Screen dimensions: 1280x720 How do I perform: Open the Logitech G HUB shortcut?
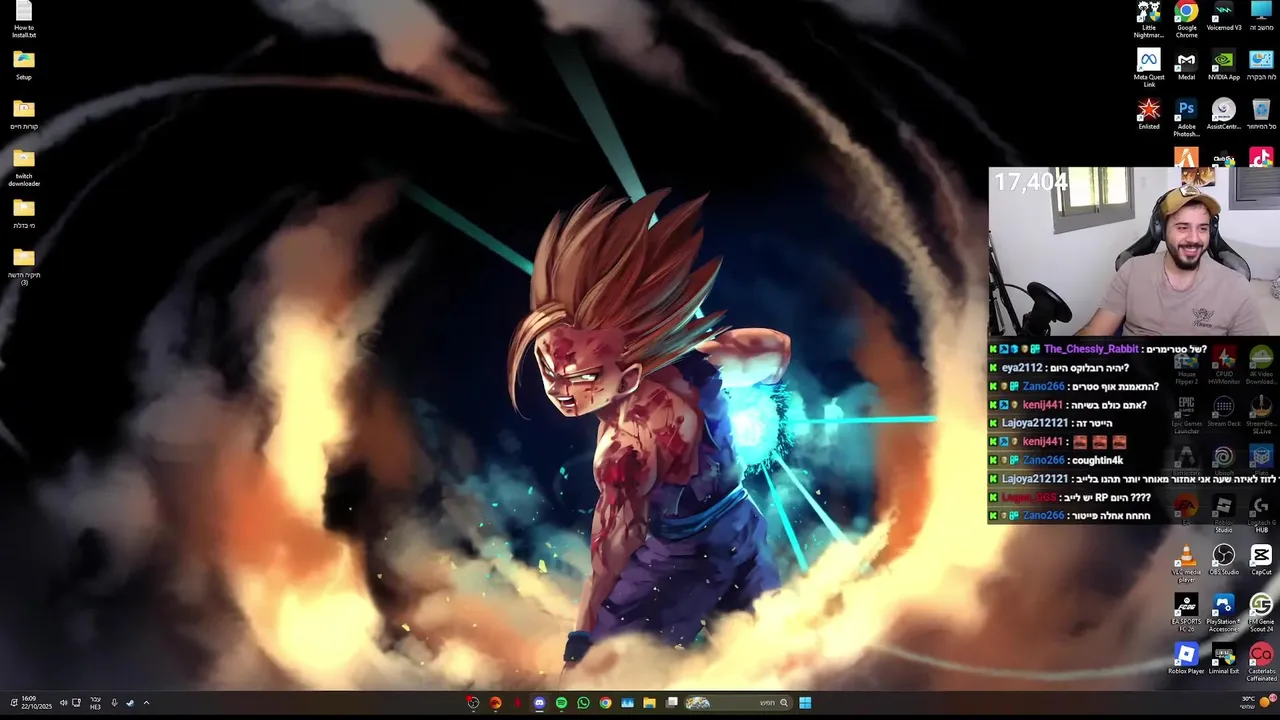(1261, 514)
